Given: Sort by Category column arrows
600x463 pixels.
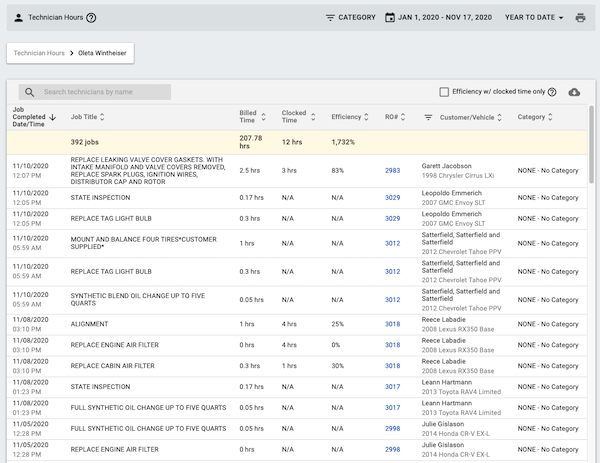Looking at the screenshot, I should pos(550,117).
